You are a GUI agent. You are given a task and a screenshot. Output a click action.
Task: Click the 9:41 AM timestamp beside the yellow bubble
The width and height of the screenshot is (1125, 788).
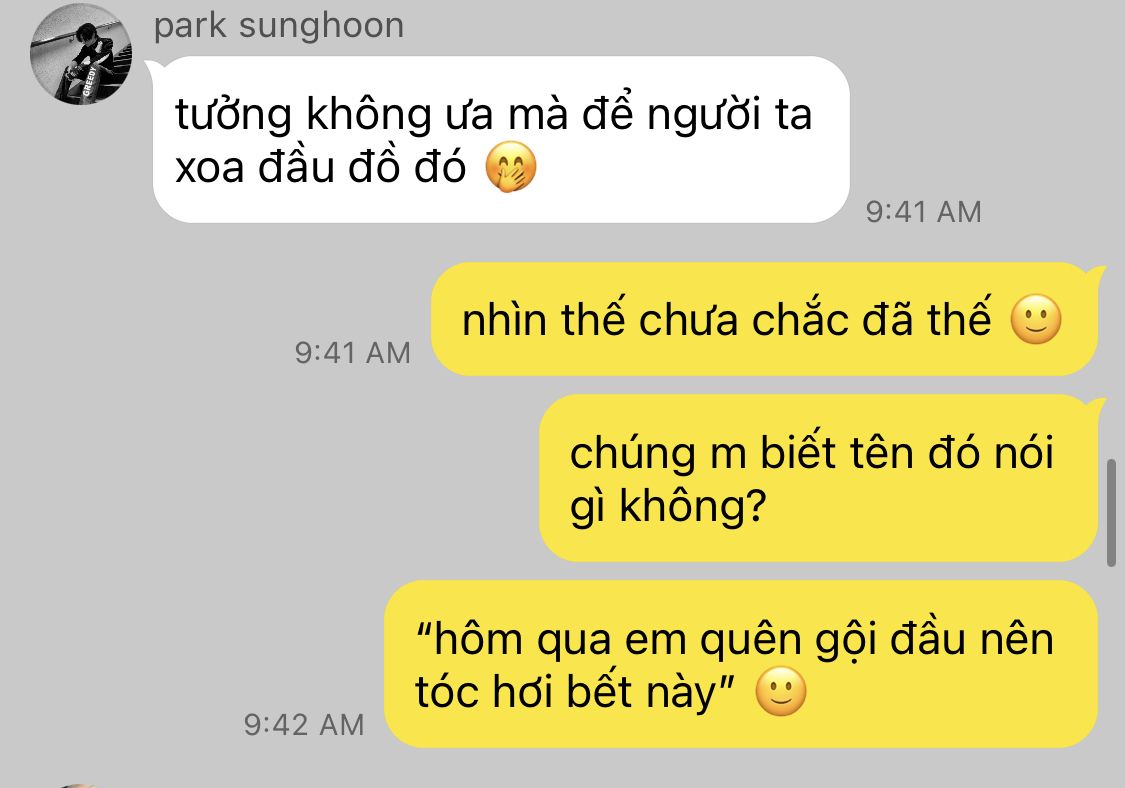click(352, 352)
